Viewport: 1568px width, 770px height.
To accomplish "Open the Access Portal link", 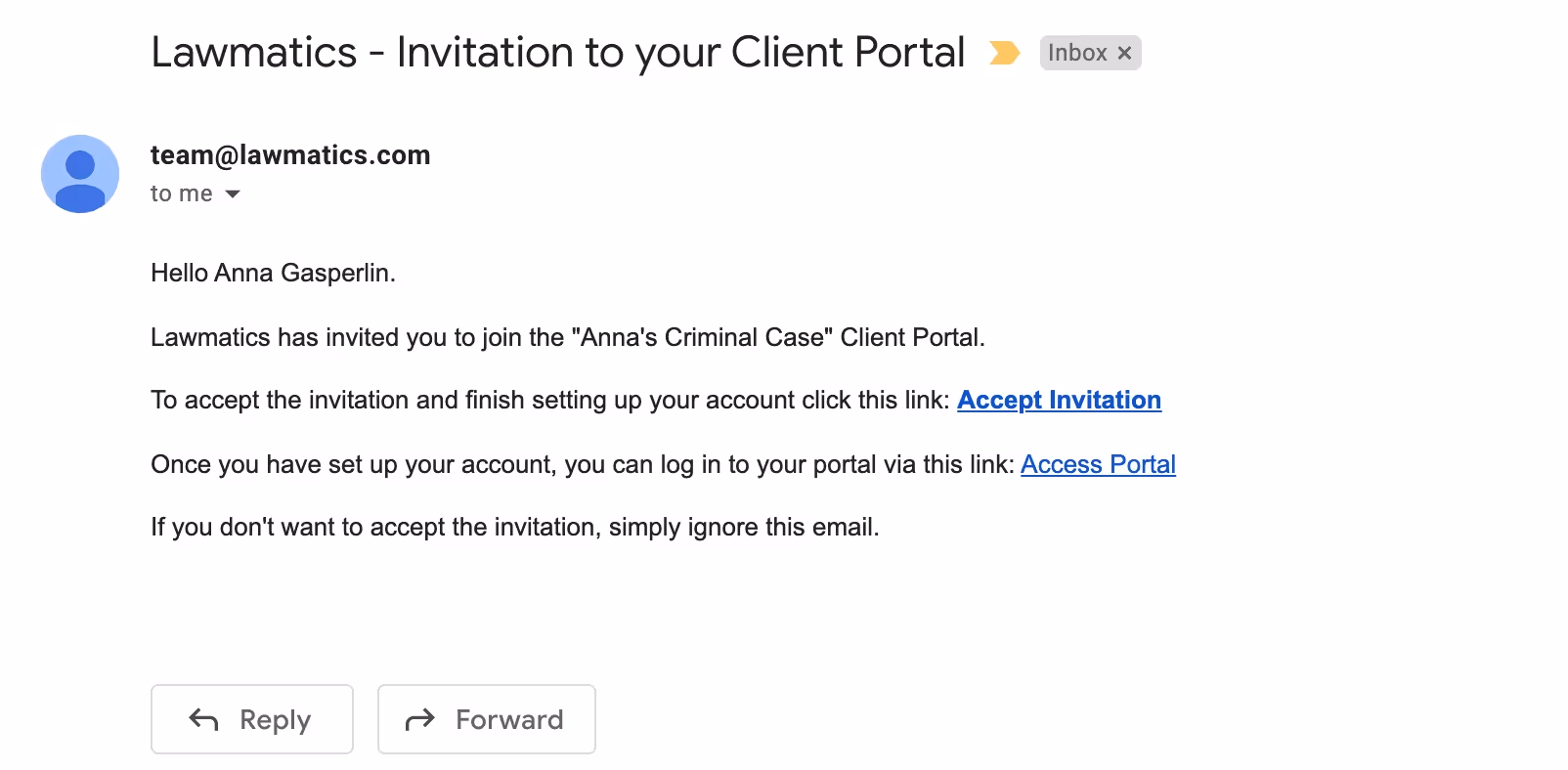I will 1098,464.
